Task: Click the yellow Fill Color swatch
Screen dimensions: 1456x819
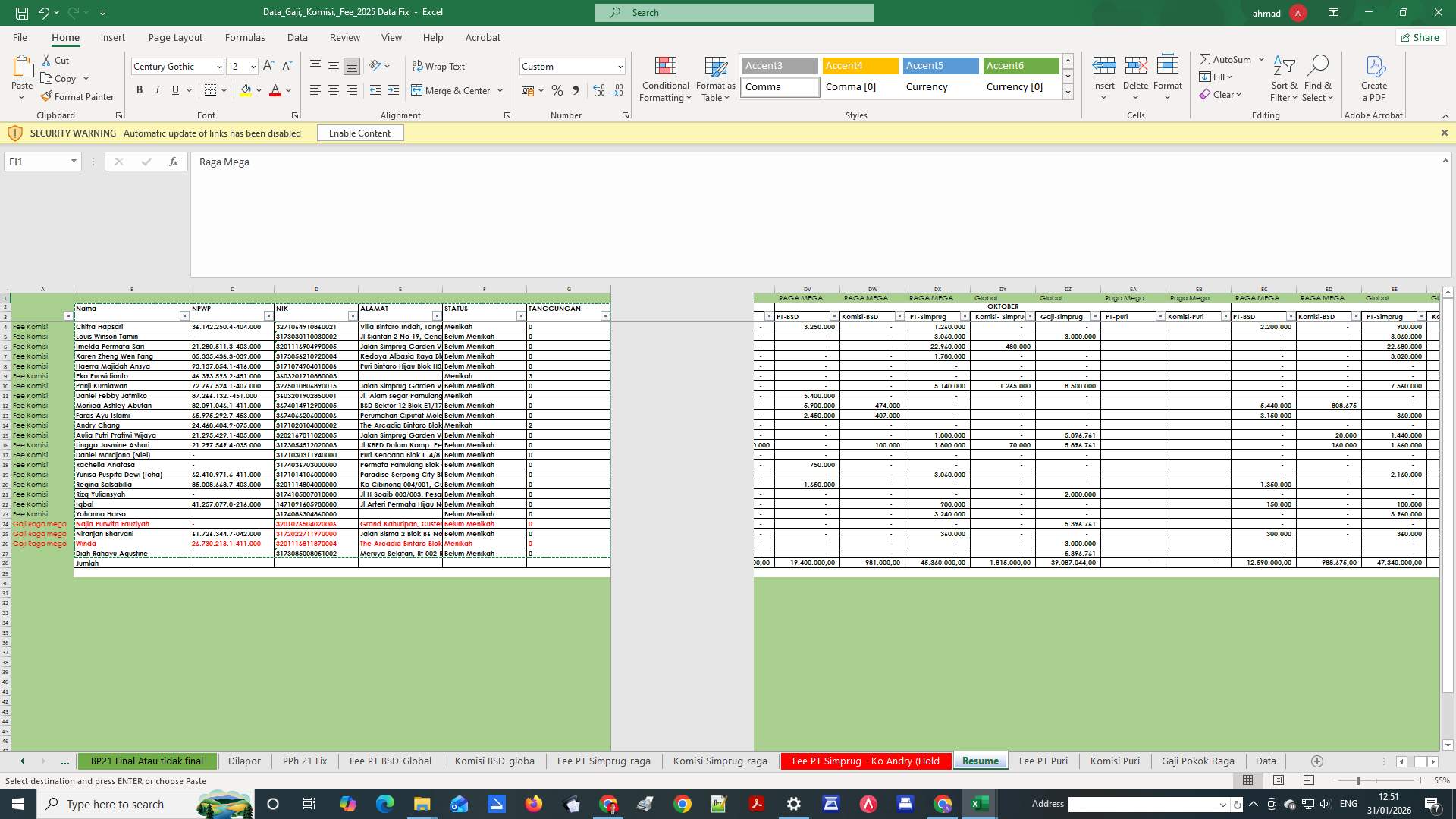Action: click(x=246, y=90)
